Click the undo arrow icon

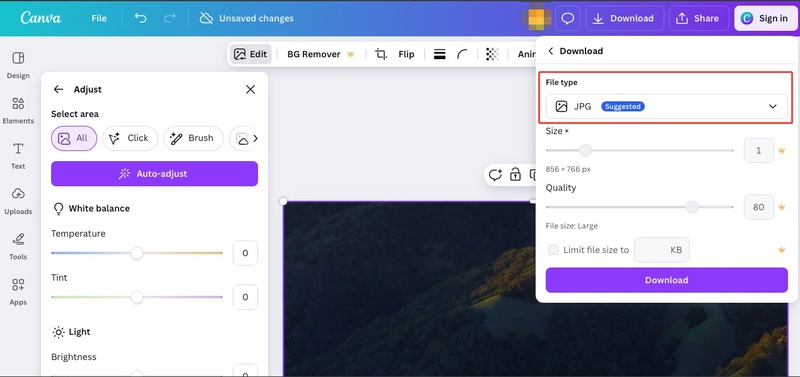pyautogui.click(x=140, y=18)
